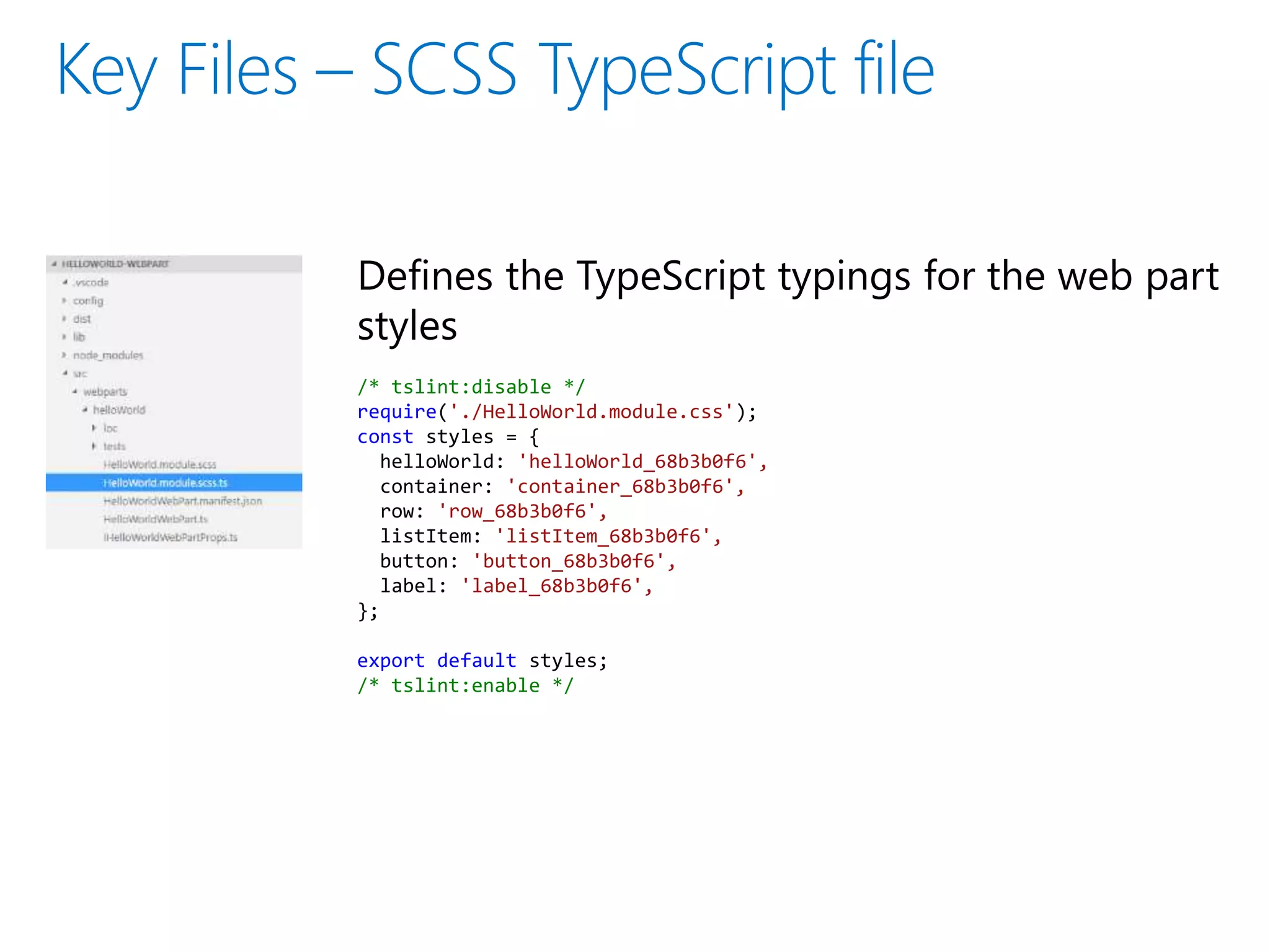This screenshot has height=952, width=1270.
Task: Open HelloWorld.module.scss file
Action: coord(159,465)
